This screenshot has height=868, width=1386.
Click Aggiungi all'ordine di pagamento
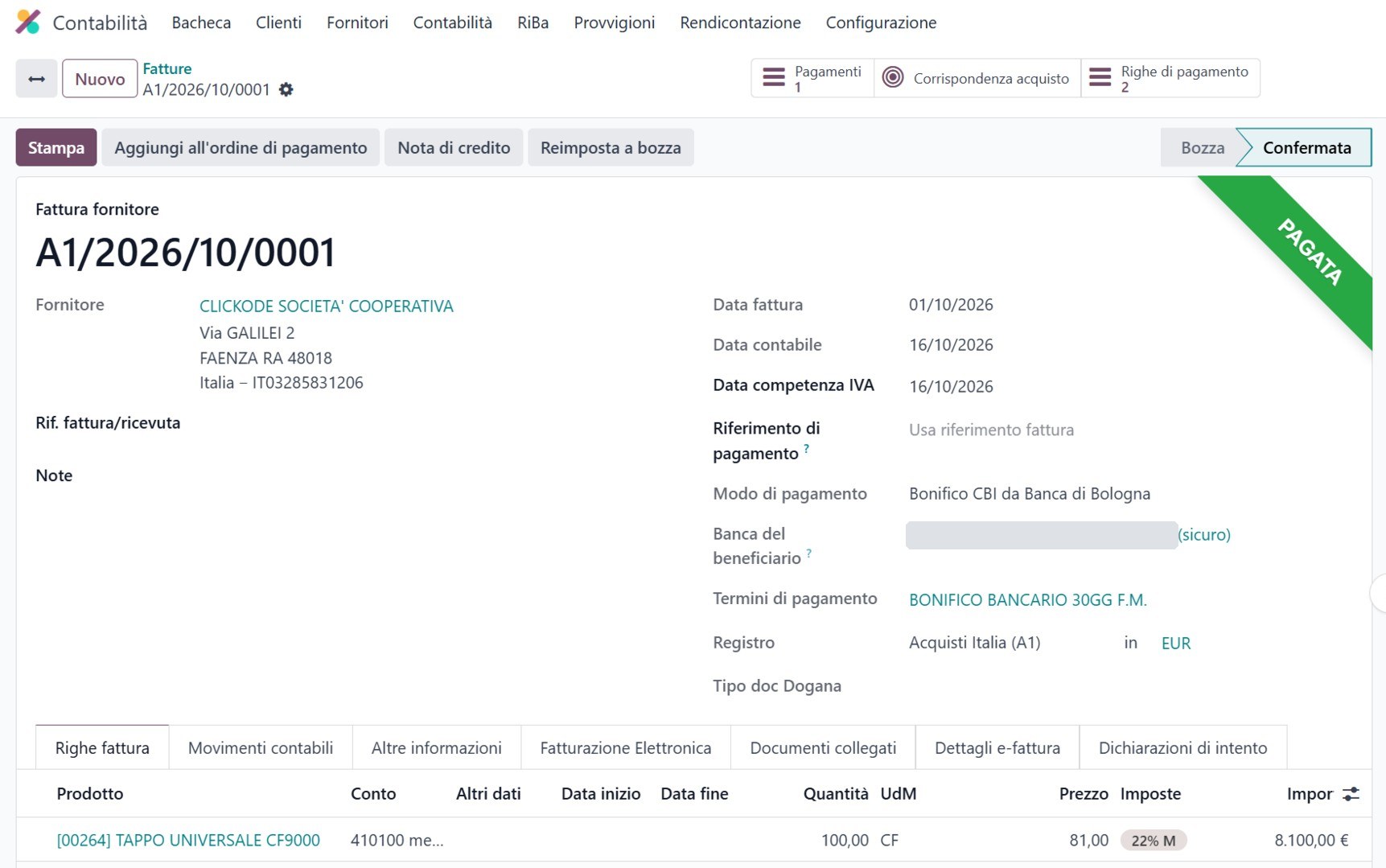coord(241,147)
